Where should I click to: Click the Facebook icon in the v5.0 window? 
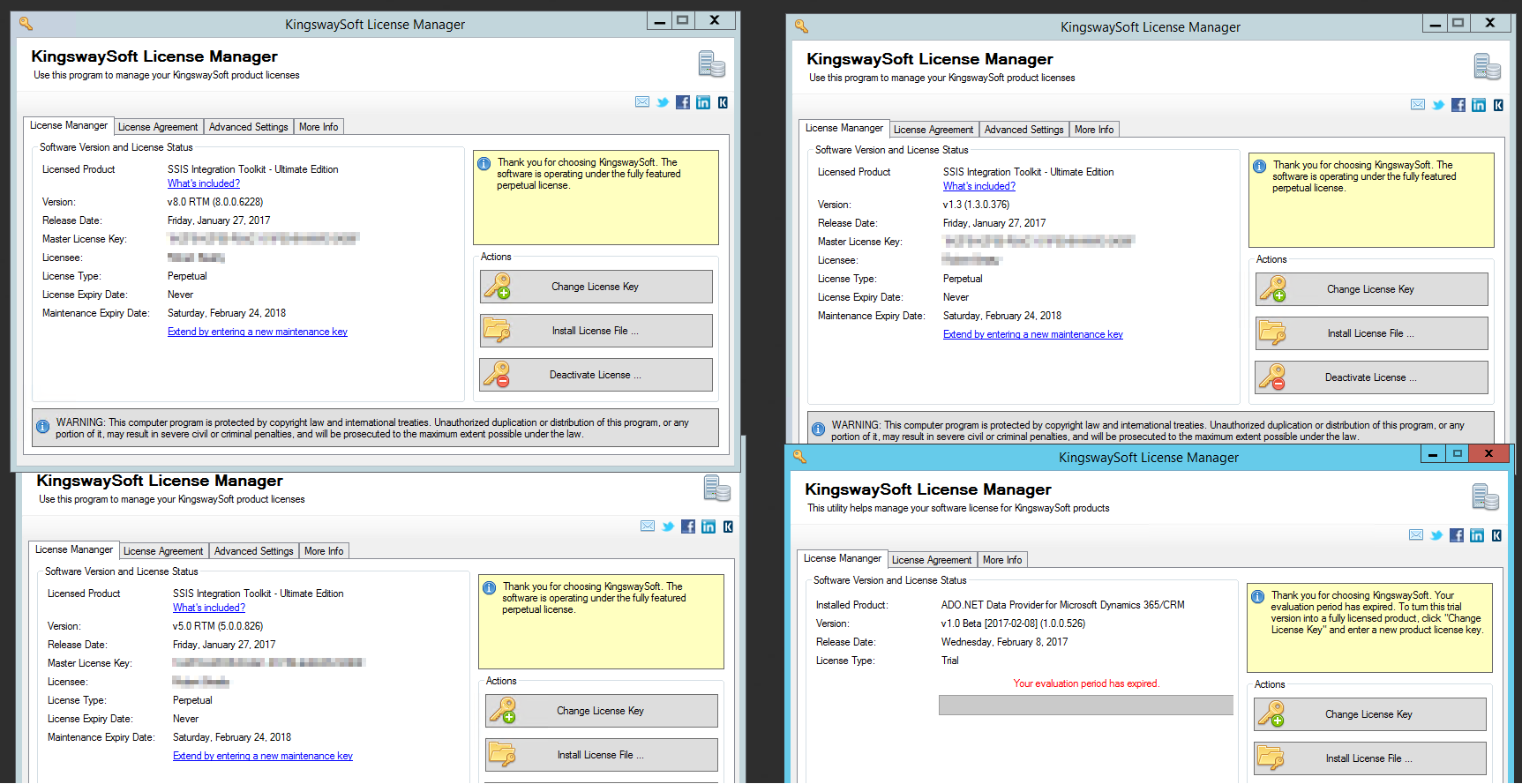(x=688, y=526)
